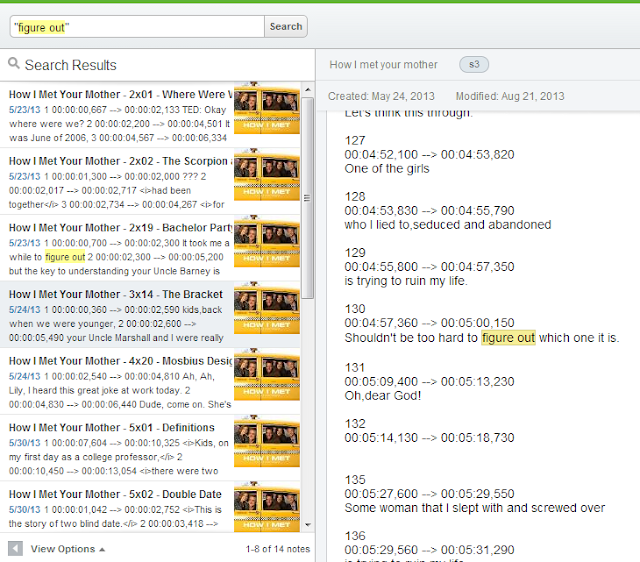Click thumbnail of 5x02 Double Date note
Image resolution: width=640 pixels, height=562 pixels.
click(x=267, y=506)
